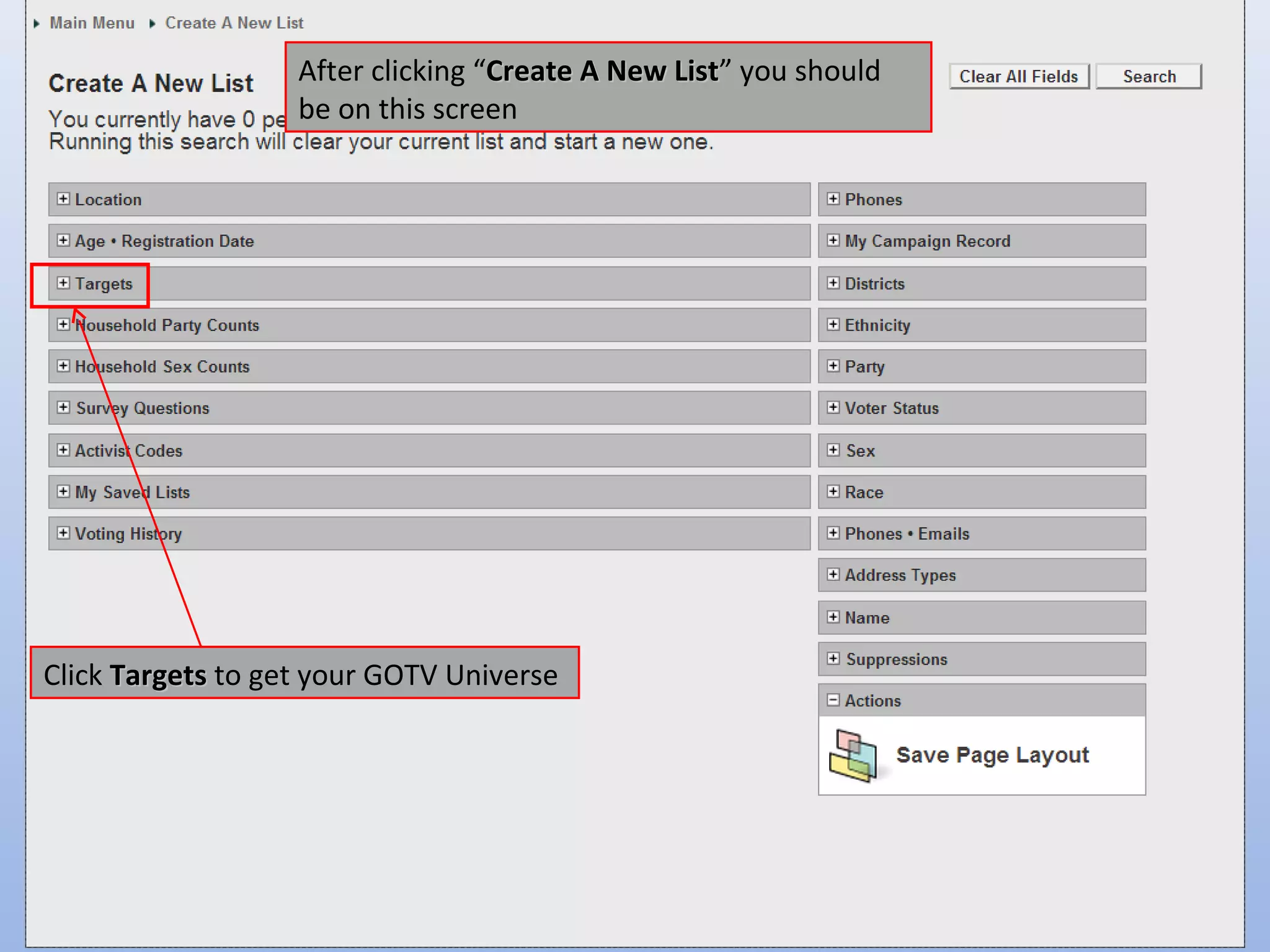Viewport: 1270px width, 952px height.
Task: Expand the My Saved Lists section
Action: click(x=63, y=491)
